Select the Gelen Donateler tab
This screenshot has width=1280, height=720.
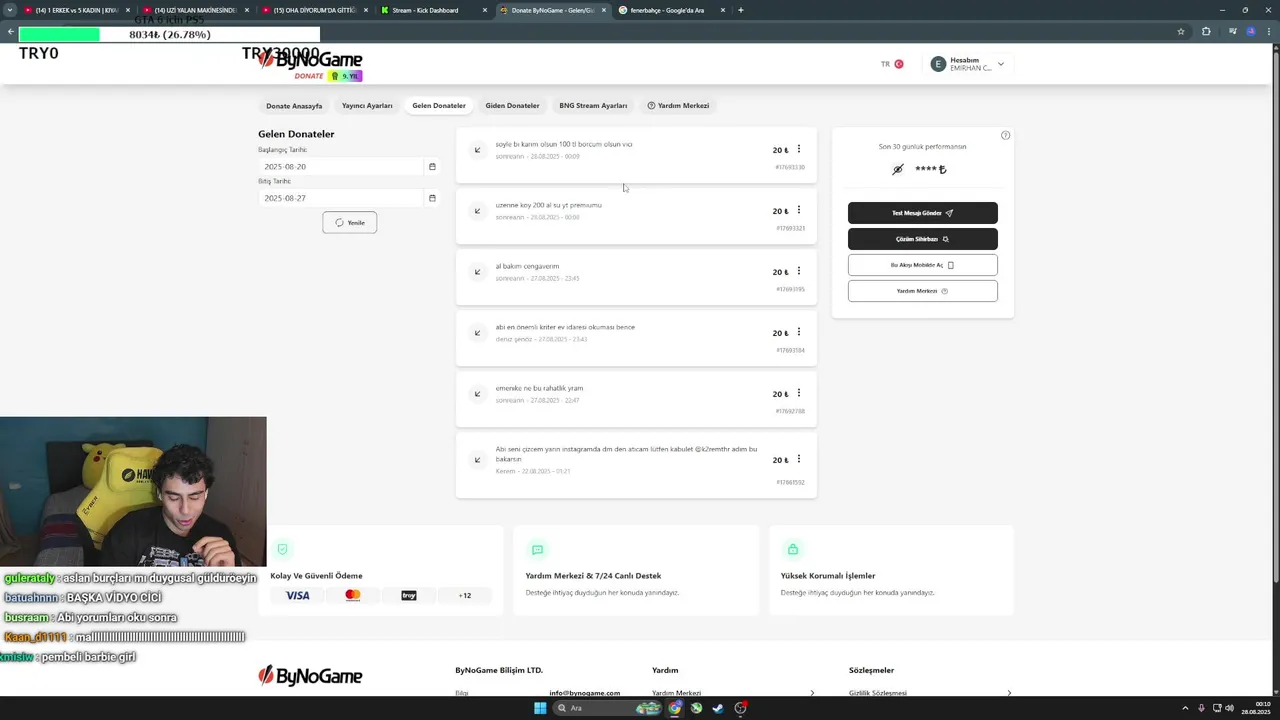point(439,105)
